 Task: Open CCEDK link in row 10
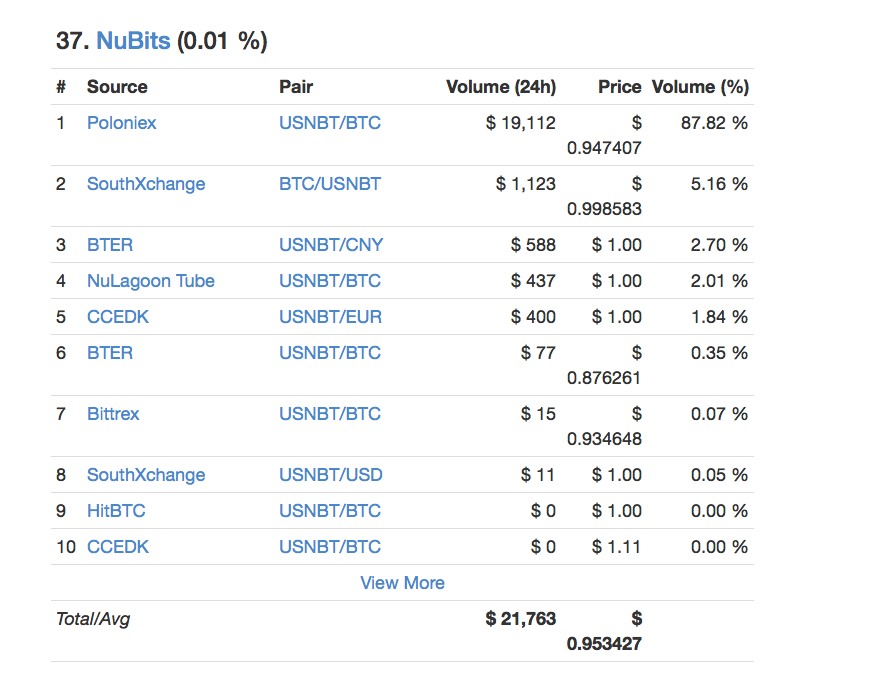pos(118,547)
